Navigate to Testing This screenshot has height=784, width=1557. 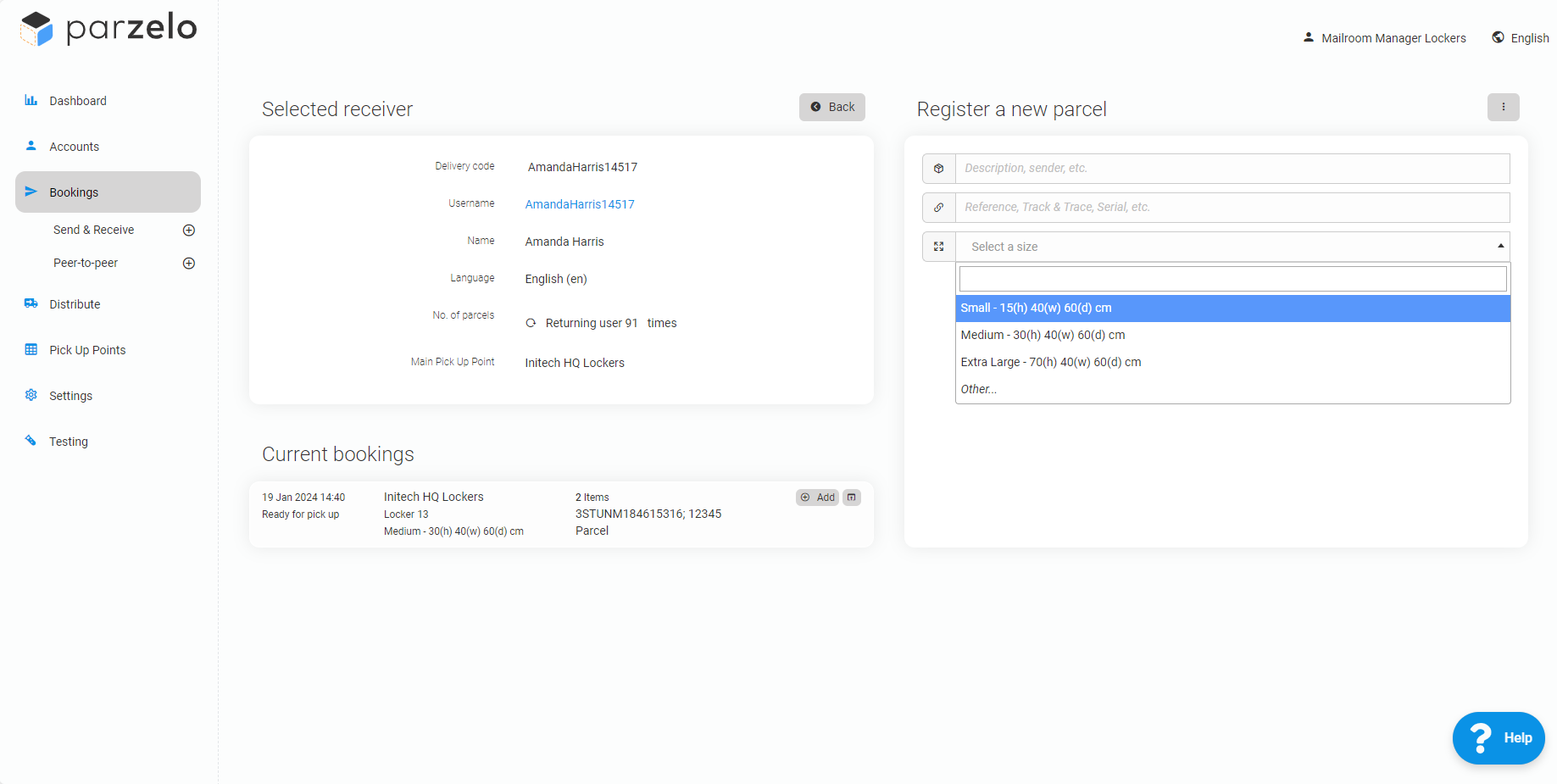pyautogui.click(x=69, y=442)
